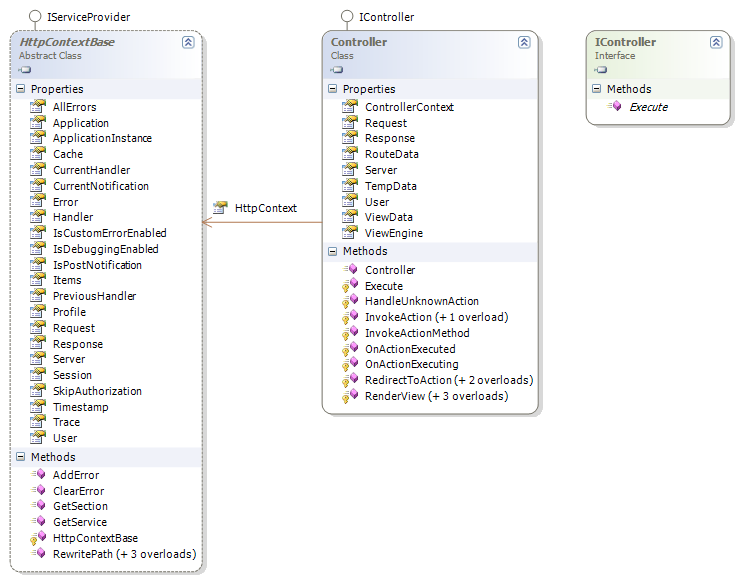The width and height of the screenshot is (739, 580).
Task: Select the RewritePath method icon
Action: 38,553
